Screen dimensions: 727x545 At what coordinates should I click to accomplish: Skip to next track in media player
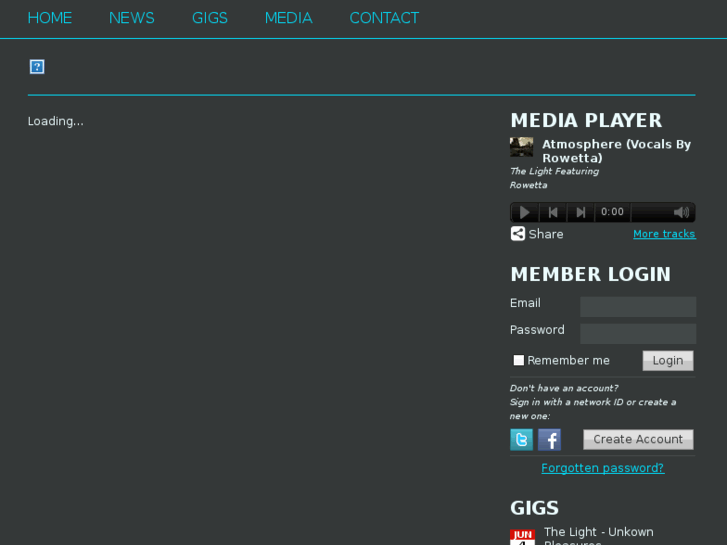tap(580, 212)
